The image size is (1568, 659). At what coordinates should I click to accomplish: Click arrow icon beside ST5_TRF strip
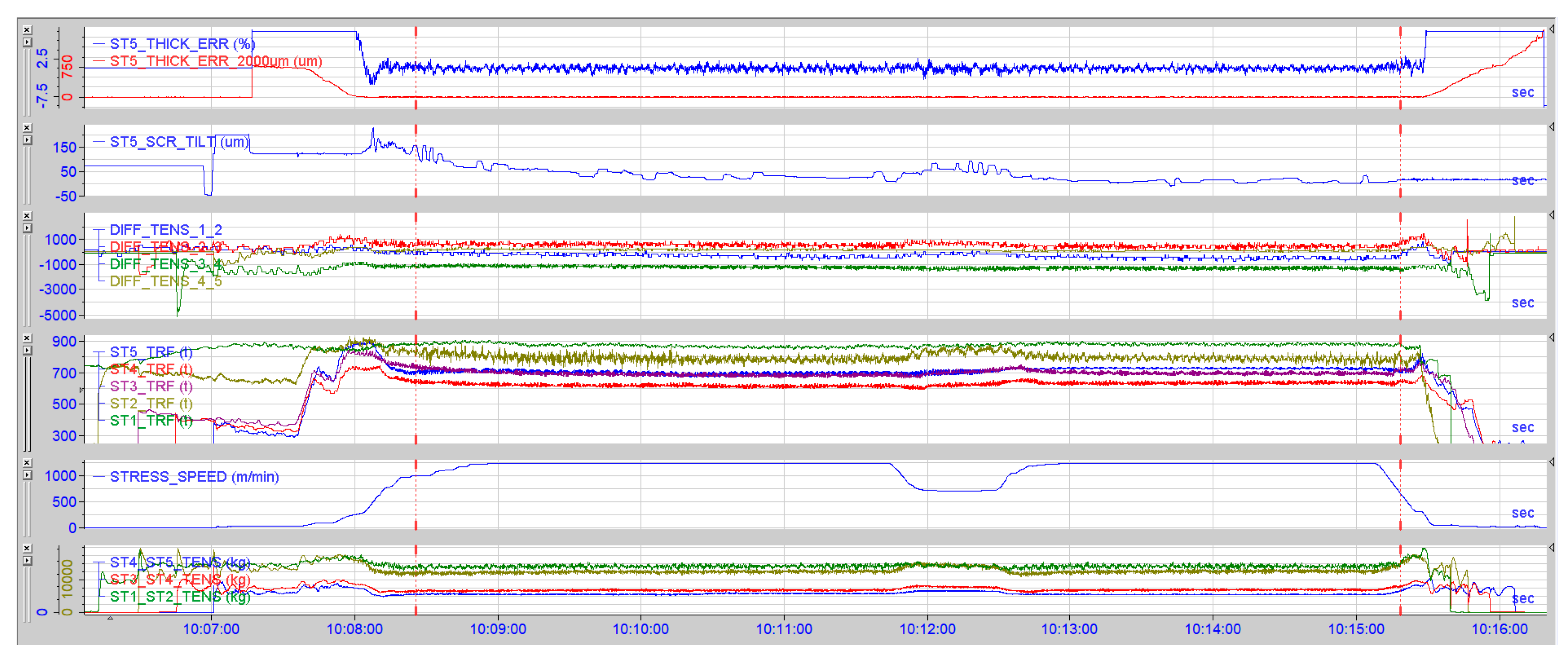27,351
